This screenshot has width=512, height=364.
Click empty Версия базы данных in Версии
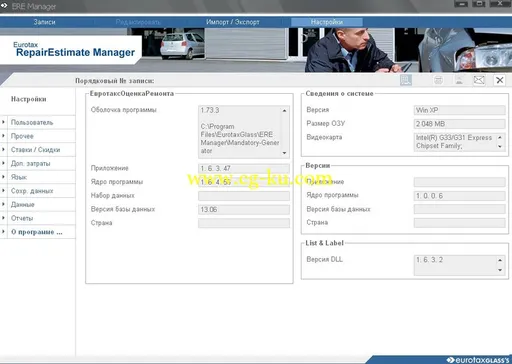(x=459, y=209)
